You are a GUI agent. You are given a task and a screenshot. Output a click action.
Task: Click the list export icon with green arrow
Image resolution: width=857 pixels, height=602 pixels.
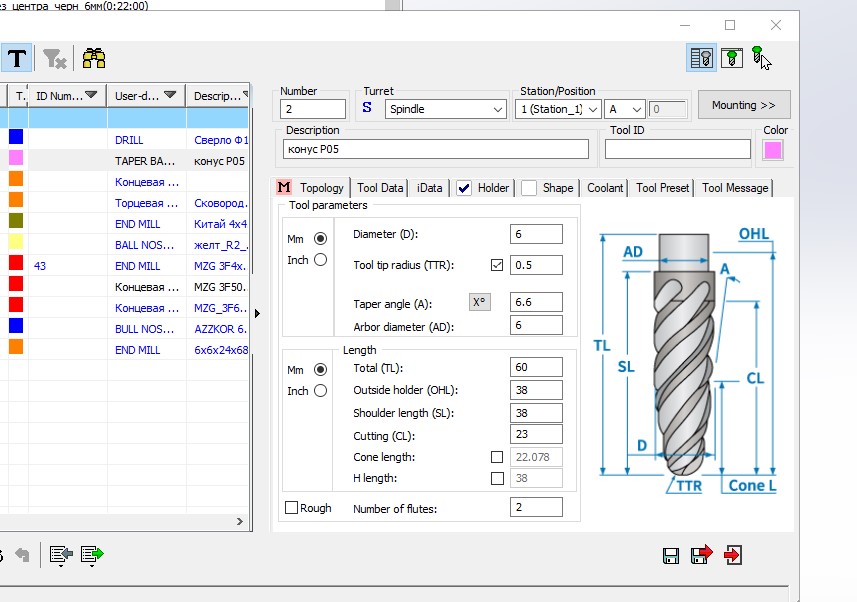tap(92, 554)
